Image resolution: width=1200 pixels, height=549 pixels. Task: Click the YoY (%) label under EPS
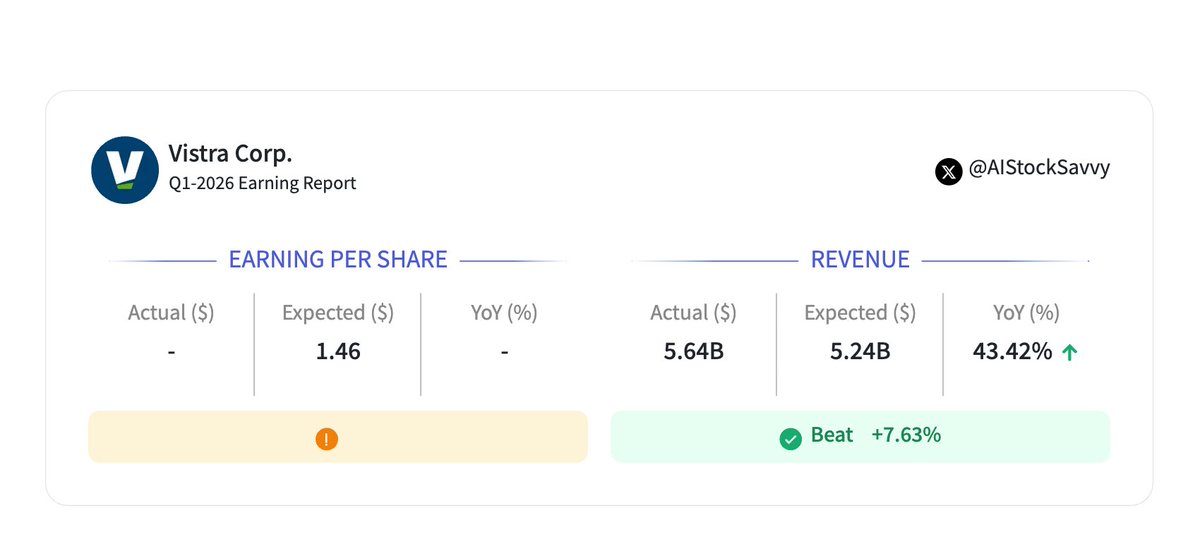coord(504,313)
